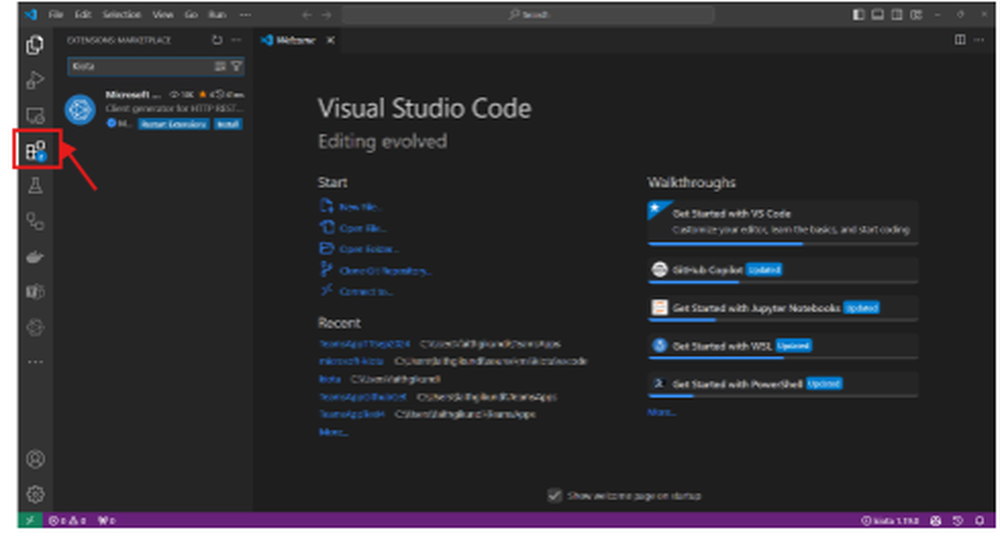Filter extensions with funnel icon
1000x542 pixels.
pos(237,66)
